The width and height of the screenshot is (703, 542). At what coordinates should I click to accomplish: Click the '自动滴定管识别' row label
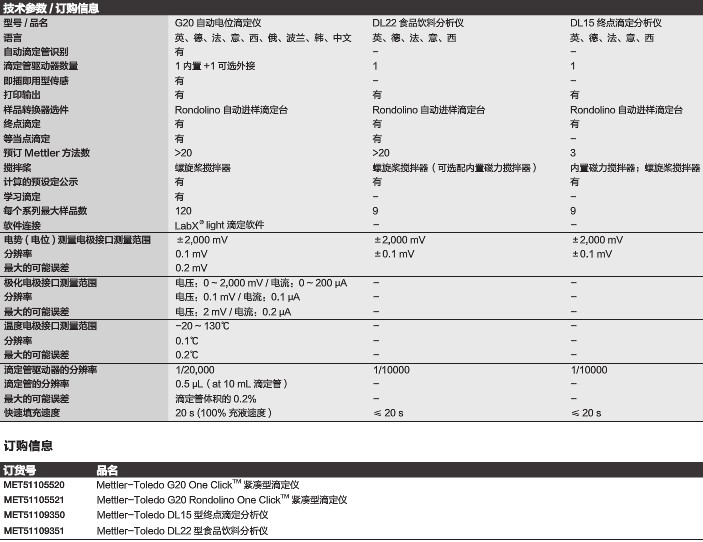pyautogui.click(x=36, y=52)
